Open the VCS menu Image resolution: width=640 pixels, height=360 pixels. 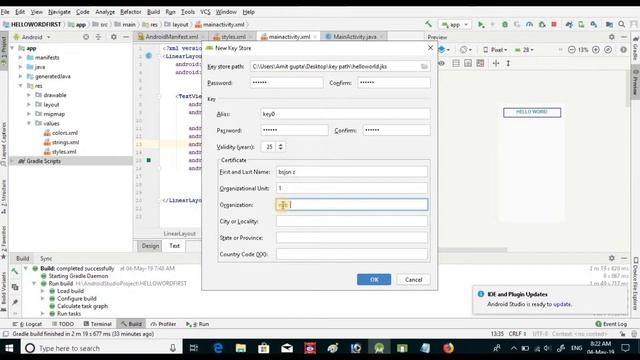205,12
